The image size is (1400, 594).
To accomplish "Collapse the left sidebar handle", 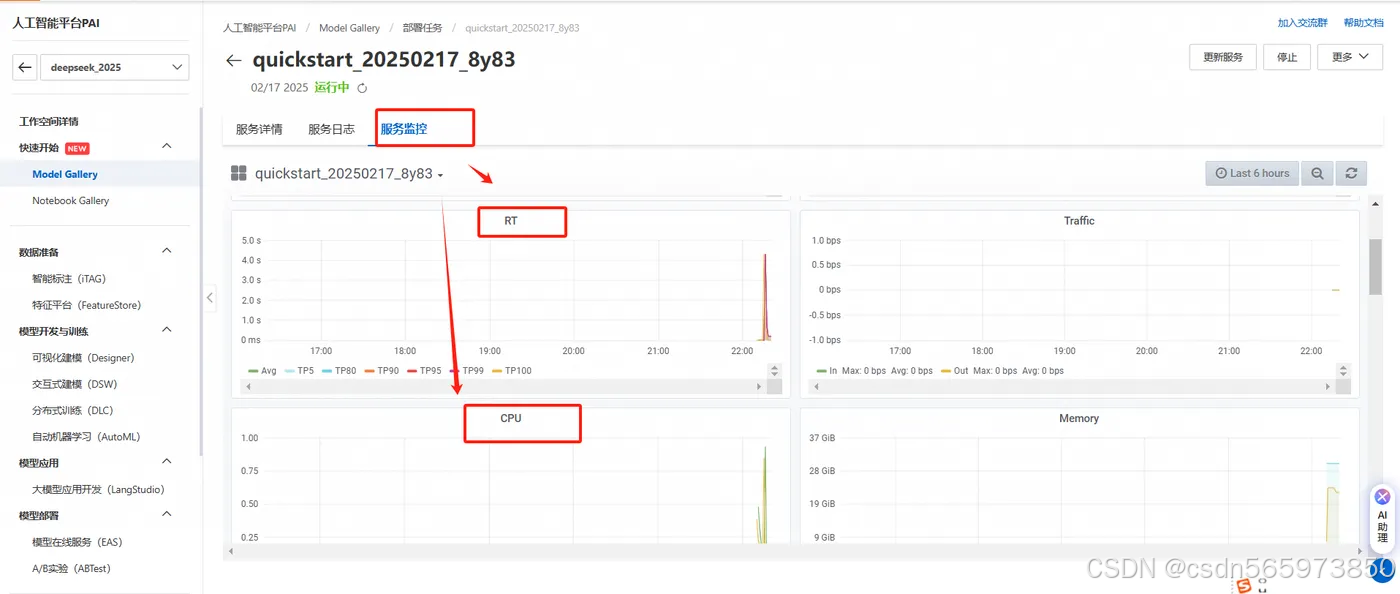I will (210, 297).
